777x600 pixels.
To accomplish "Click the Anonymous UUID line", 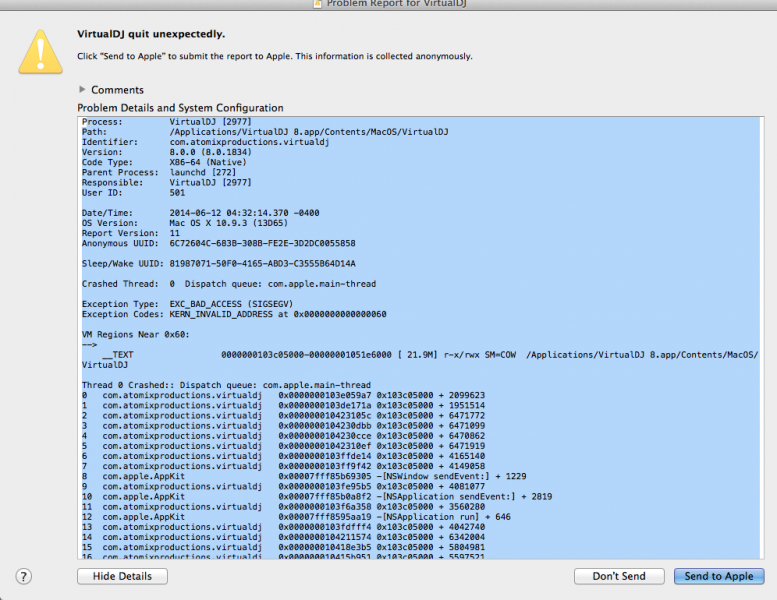I will [219, 243].
